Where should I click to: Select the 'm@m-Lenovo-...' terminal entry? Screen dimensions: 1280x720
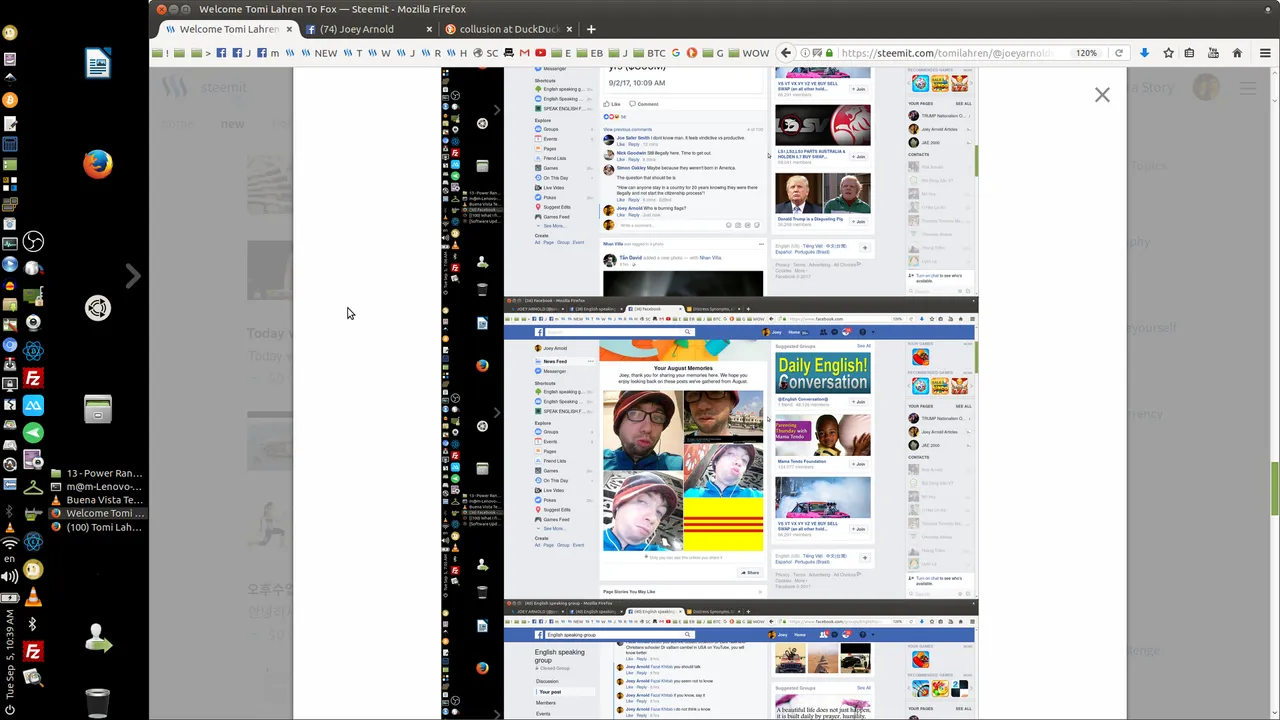[97, 486]
